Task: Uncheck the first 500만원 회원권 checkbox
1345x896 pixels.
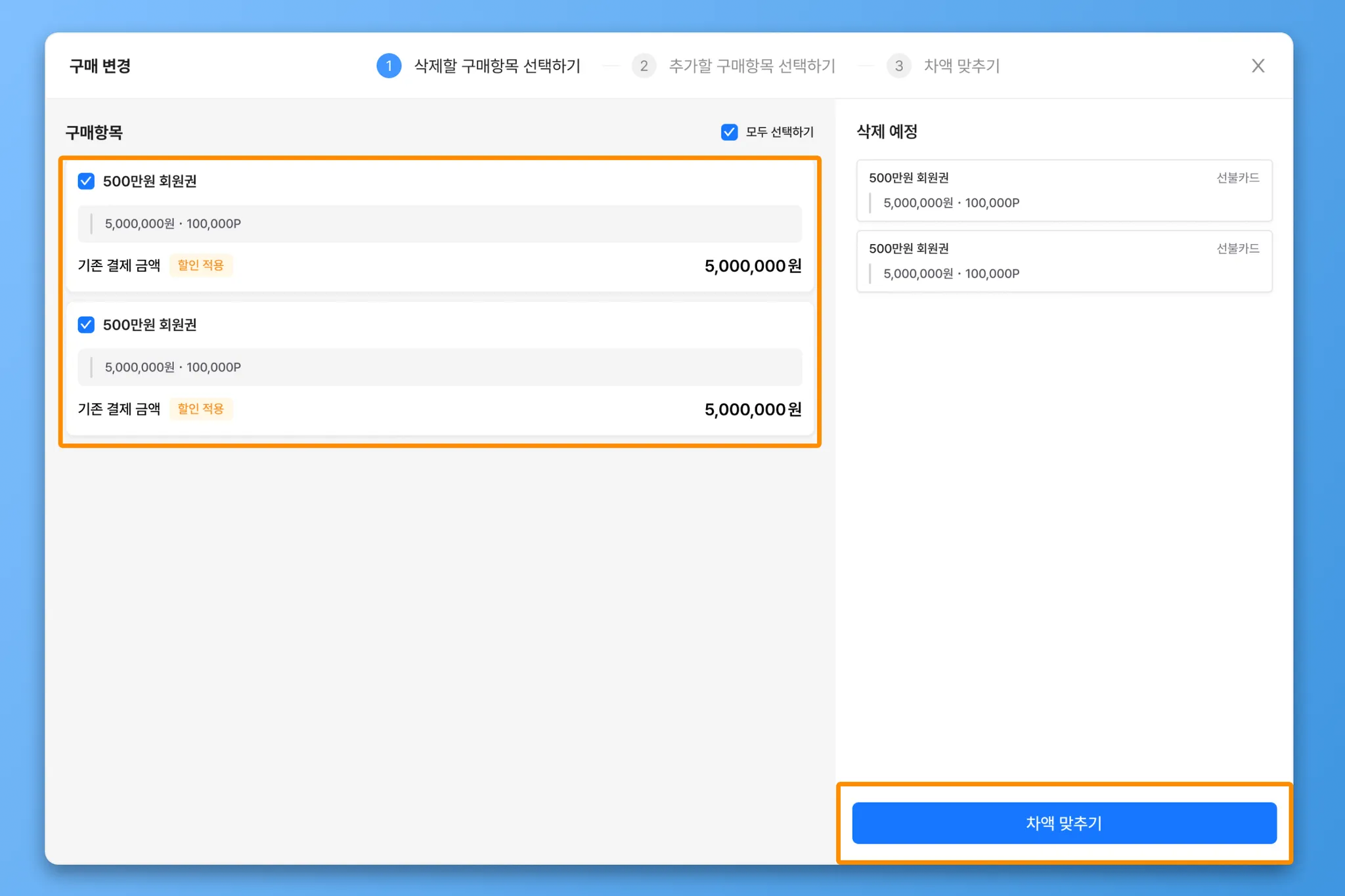Action: pos(86,181)
